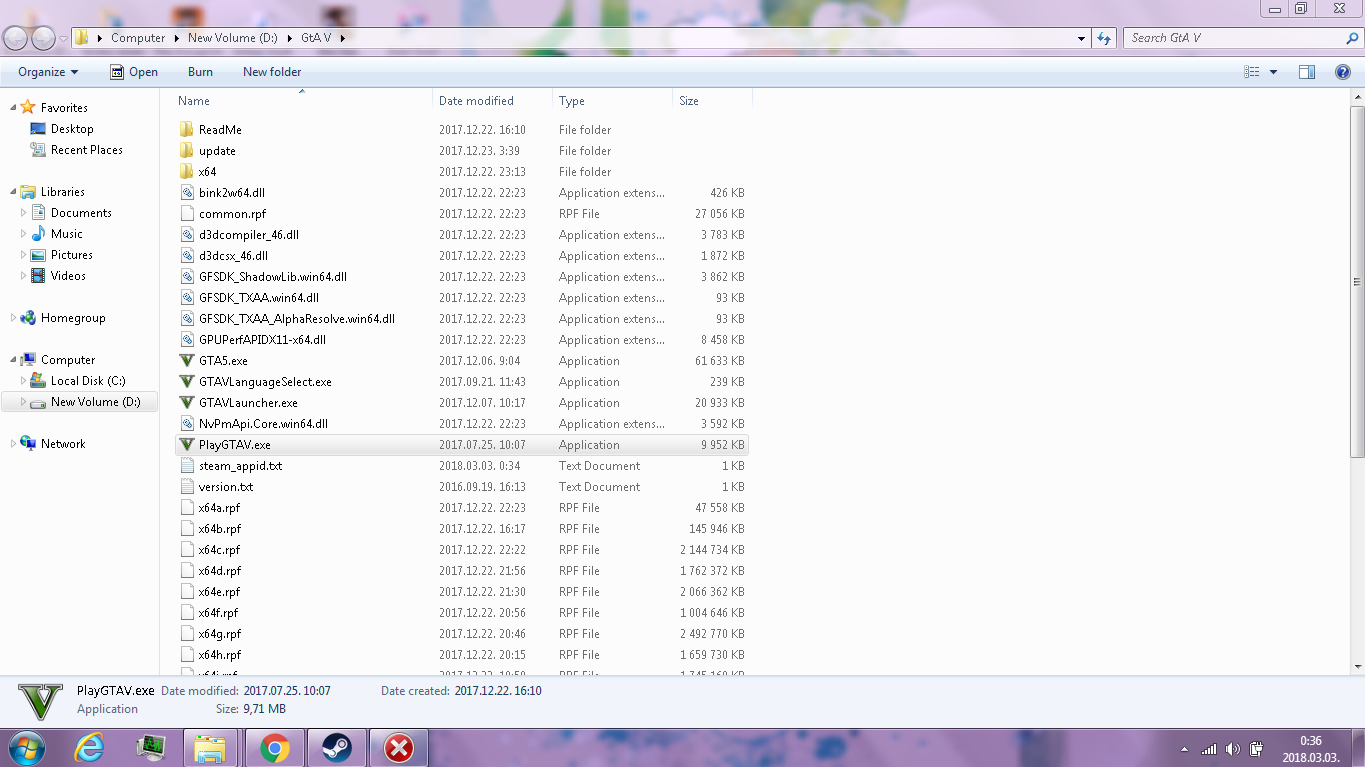Open the Music library
Viewport: 1365px width, 767px height.
(x=67, y=234)
